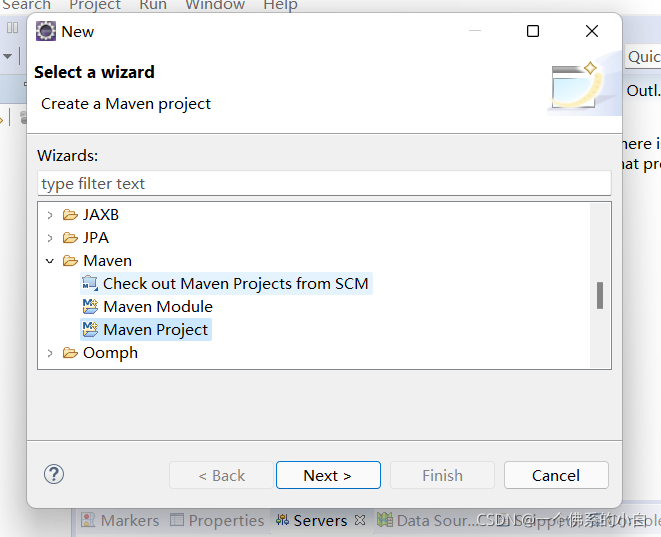
Task: Click the 'type filter text' field
Action: click(x=324, y=183)
